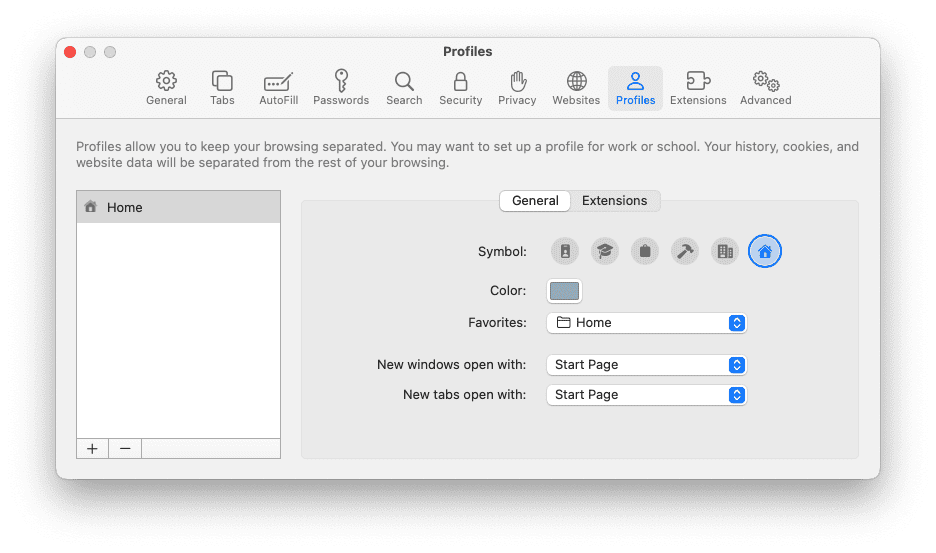Select the hammer profile symbol
This screenshot has width=936, height=553.
click(685, 251)
